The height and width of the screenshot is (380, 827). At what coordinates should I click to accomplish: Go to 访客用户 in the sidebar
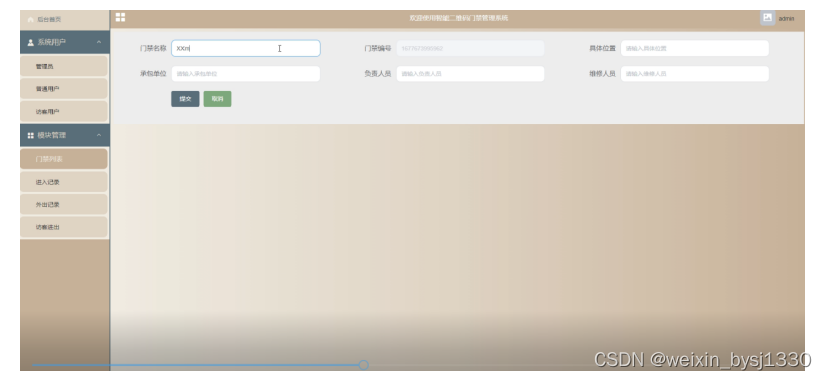(64, 112)
